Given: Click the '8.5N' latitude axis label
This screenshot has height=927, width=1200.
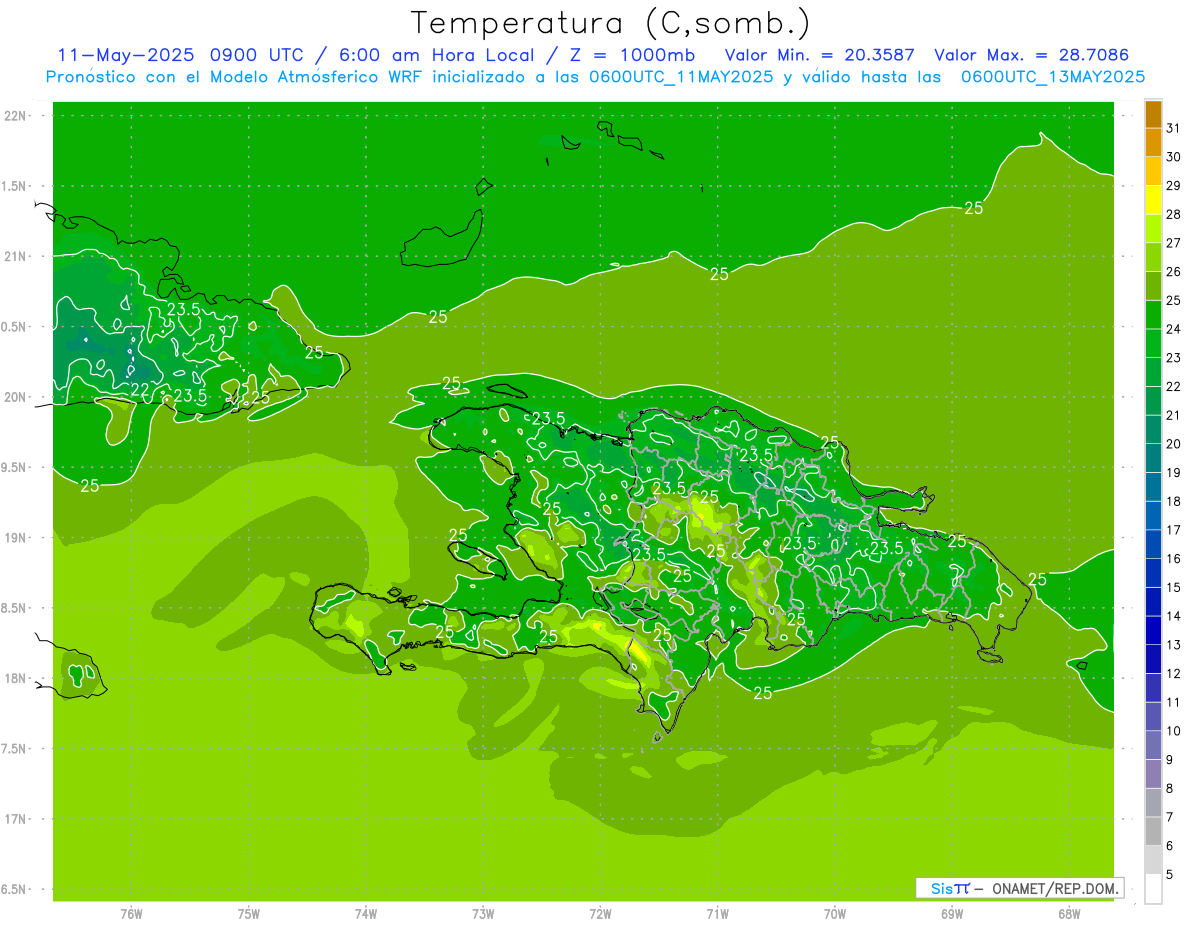Looking at the screenshot, I should click(x=15, y=608).
